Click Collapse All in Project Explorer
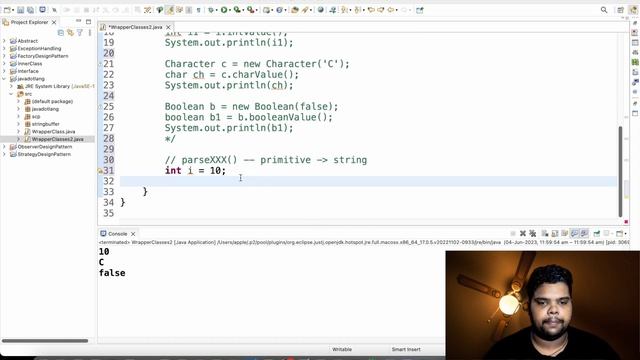The image size is (640, 360). (61, 32)
